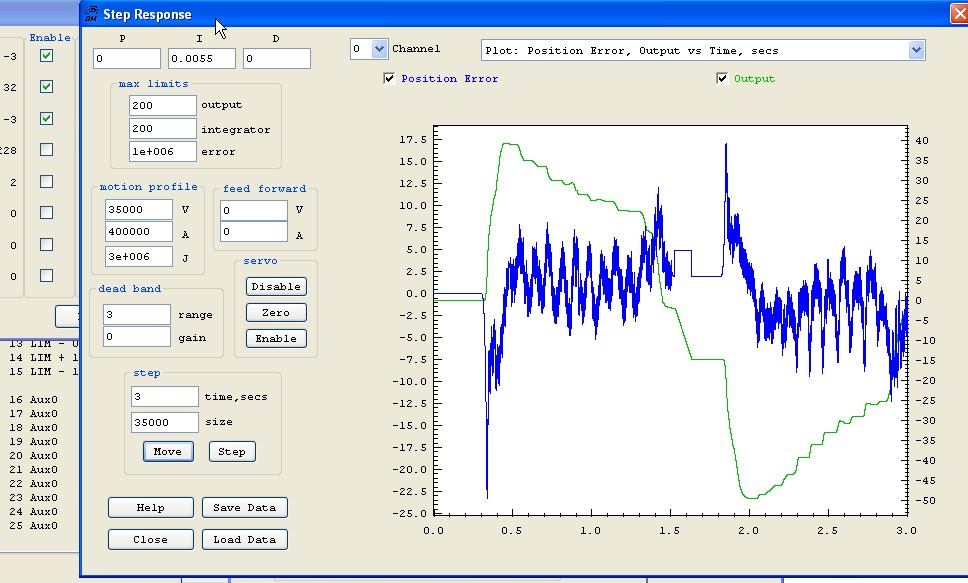The image size is (968, 583).
Task: Click the I gain field showing 0.0055
Action: 202,59
